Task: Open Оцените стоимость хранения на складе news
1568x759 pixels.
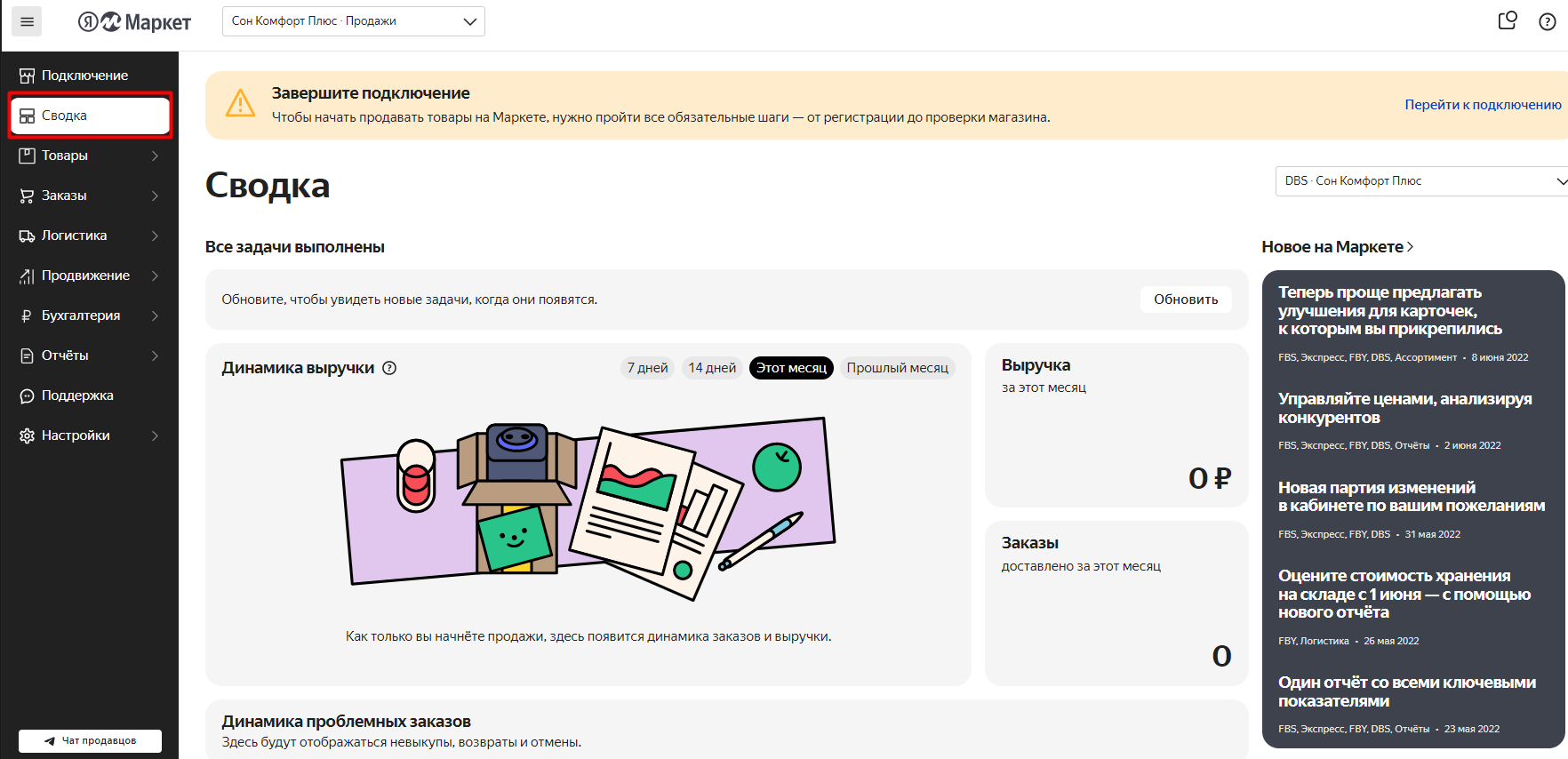Action: pos(1404,594)
